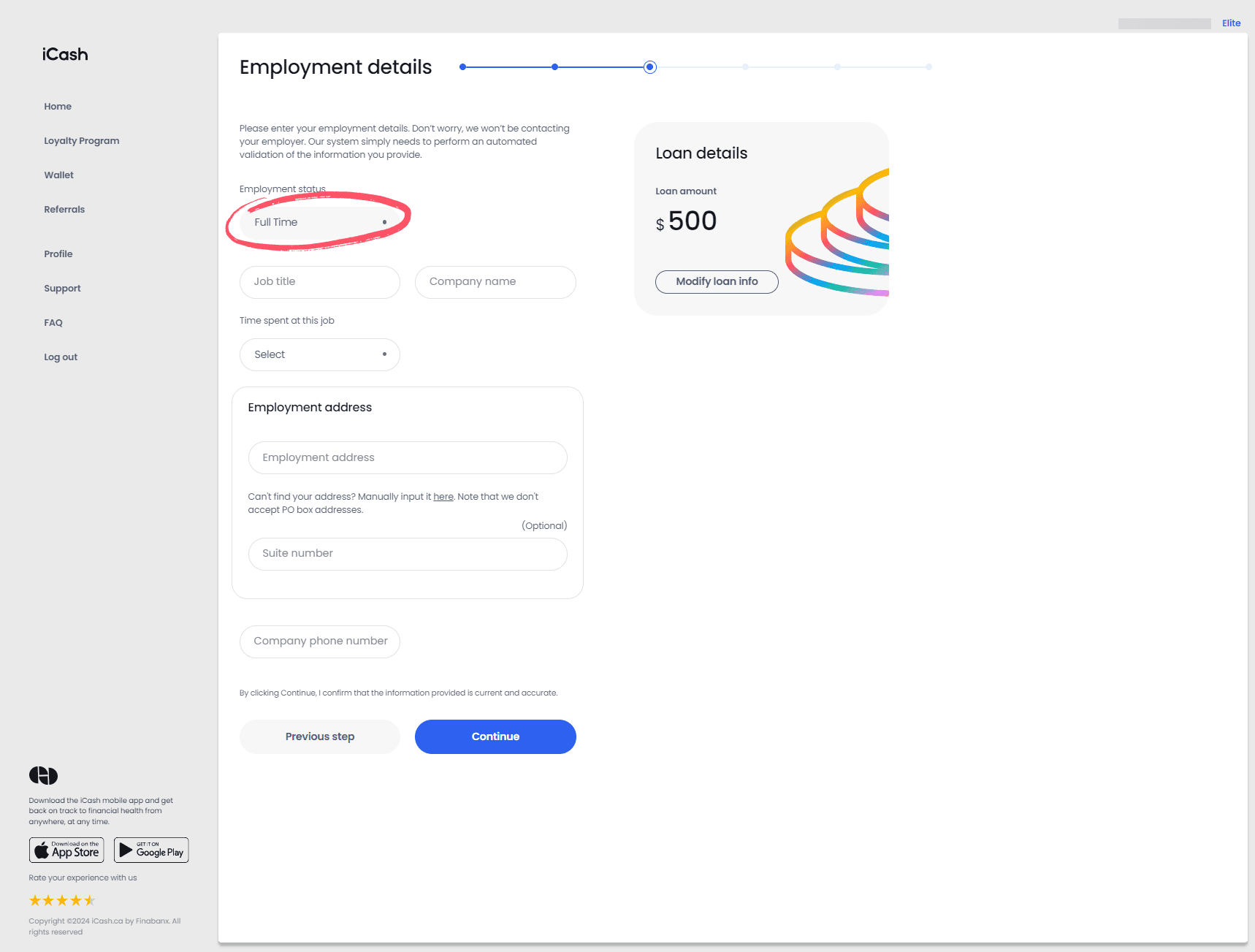Open Wallet from the sidebar
1255x952 pixels.
(58, 175)
